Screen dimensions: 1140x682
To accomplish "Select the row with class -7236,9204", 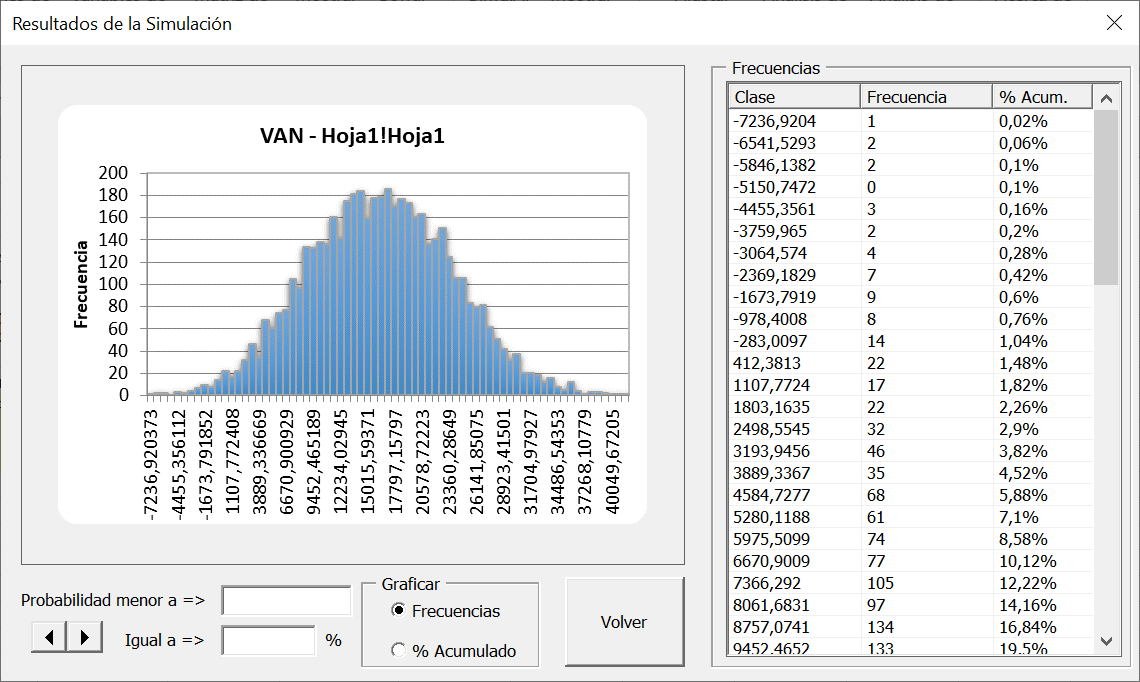I will coord(911,121).
